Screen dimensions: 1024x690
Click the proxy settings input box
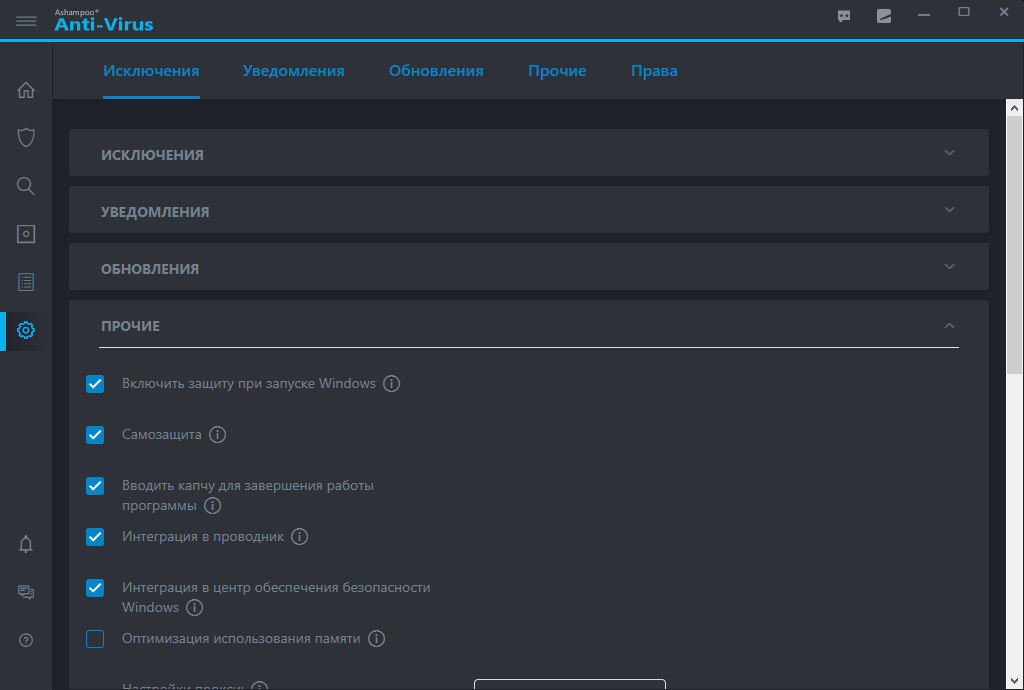569,684
